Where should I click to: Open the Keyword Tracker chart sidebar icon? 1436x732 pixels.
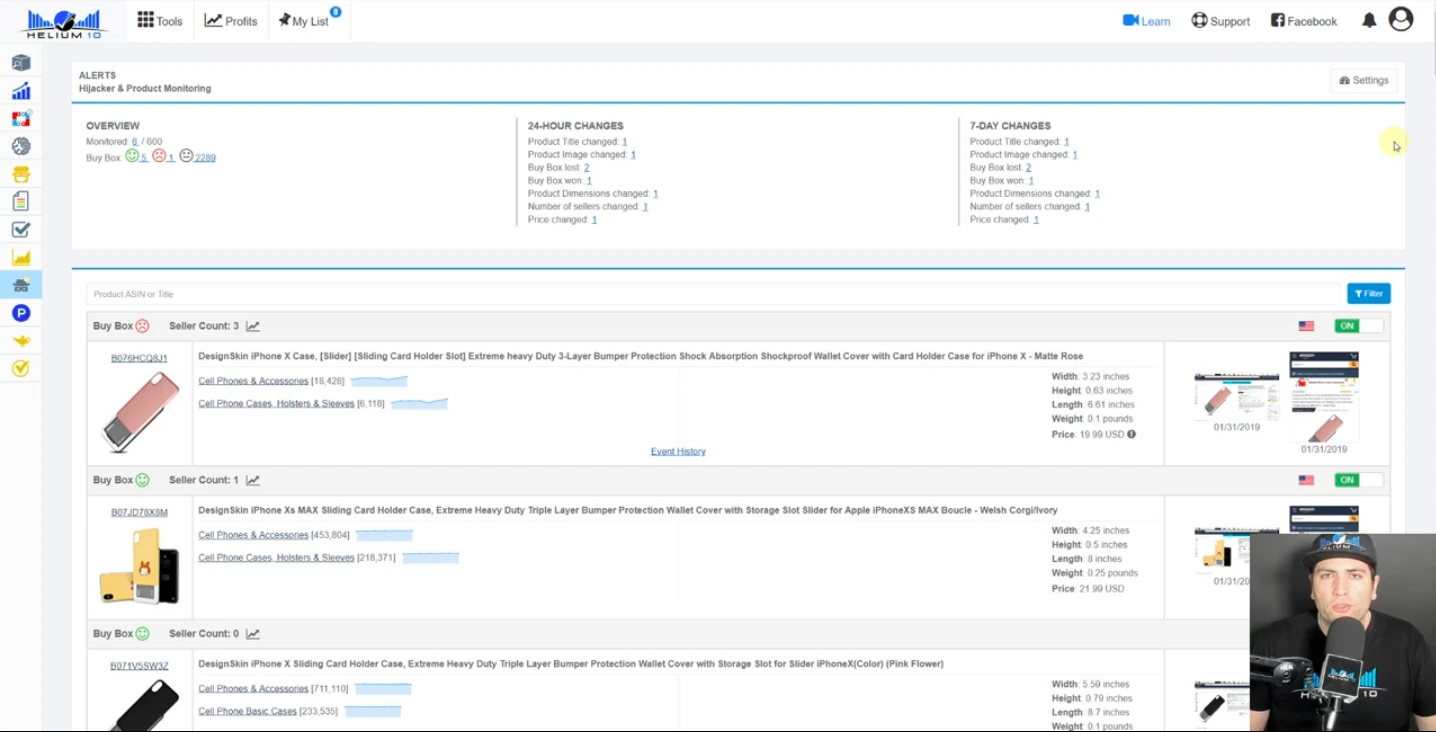click(22, 257)
